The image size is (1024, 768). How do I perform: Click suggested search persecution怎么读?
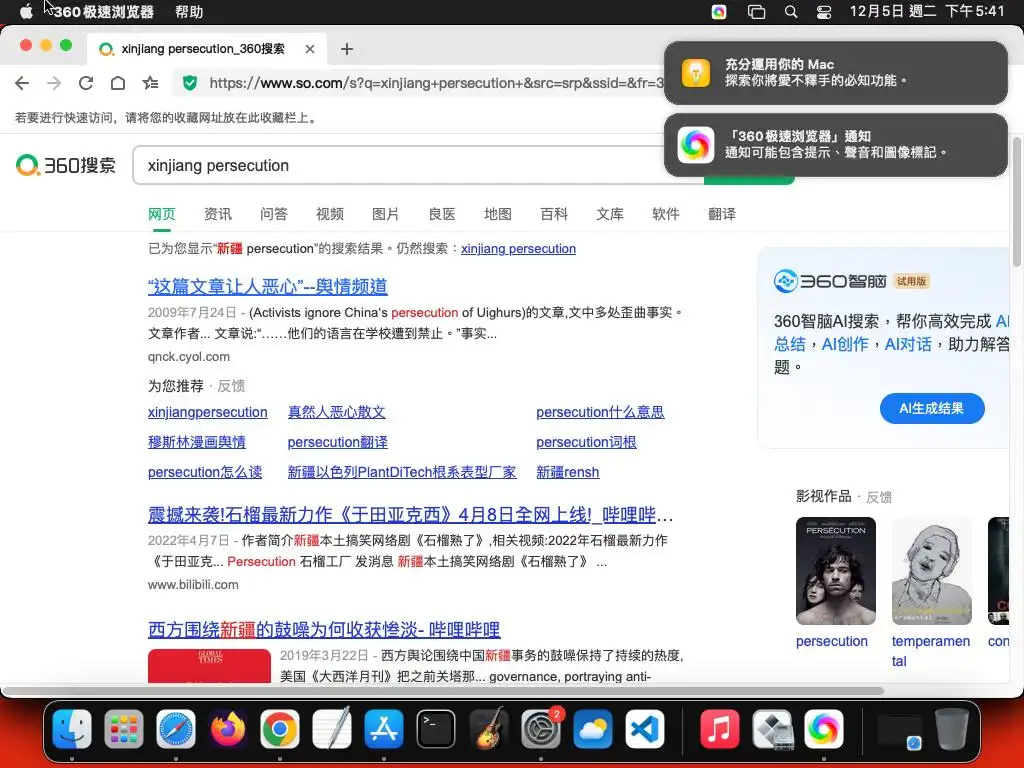[205, 472]
